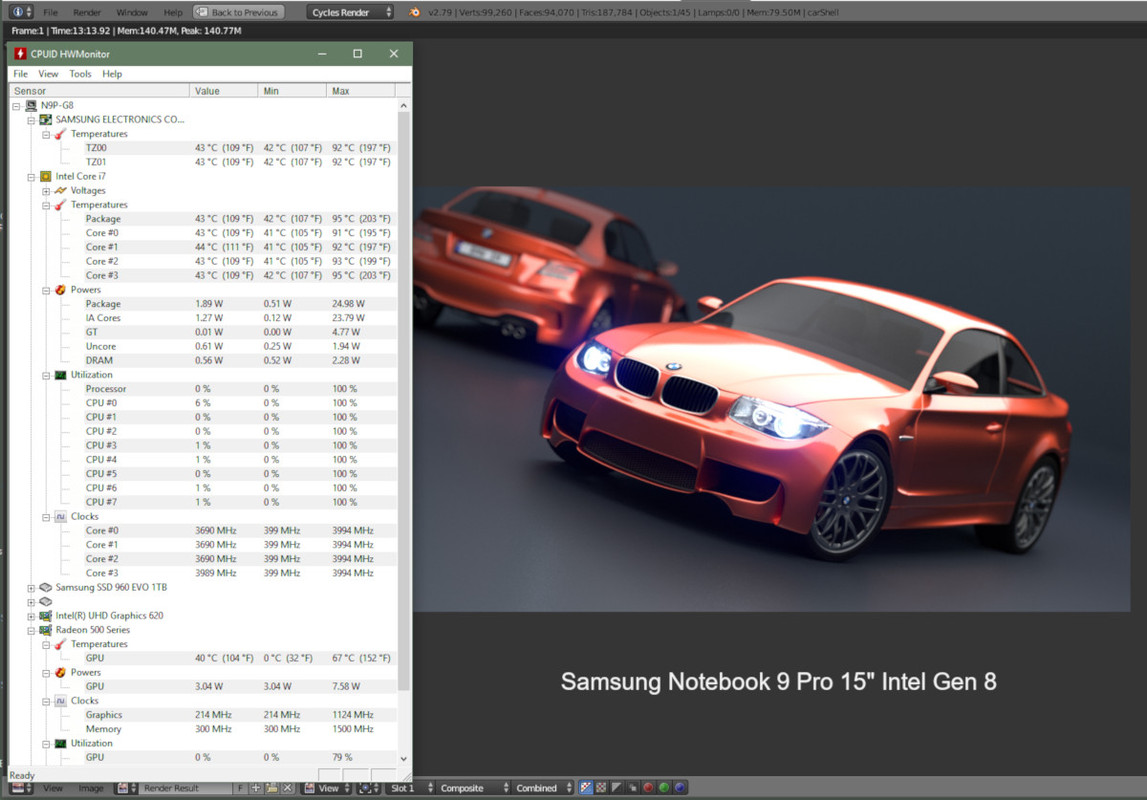Collapse the Intel Core i7 node
This screenshot has width=1147, height=800.
tap(31, 177)
